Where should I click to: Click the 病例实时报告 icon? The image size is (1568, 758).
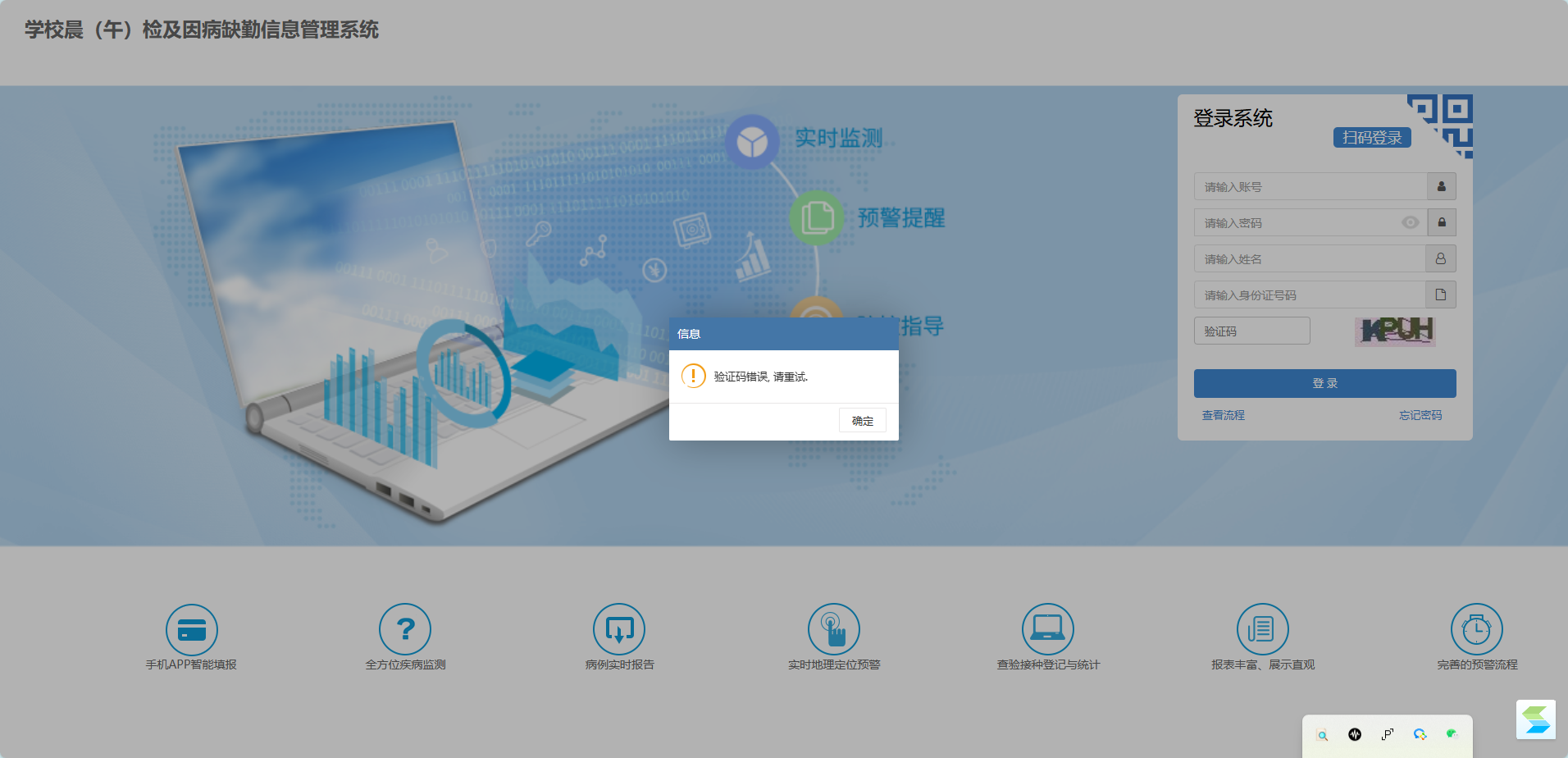pos(619,629)
